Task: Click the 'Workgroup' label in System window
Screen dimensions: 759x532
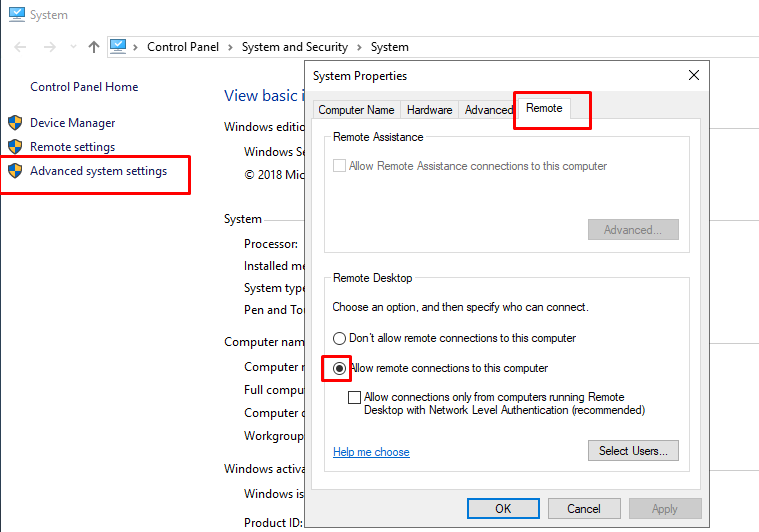Action: [x=273, y=436]
